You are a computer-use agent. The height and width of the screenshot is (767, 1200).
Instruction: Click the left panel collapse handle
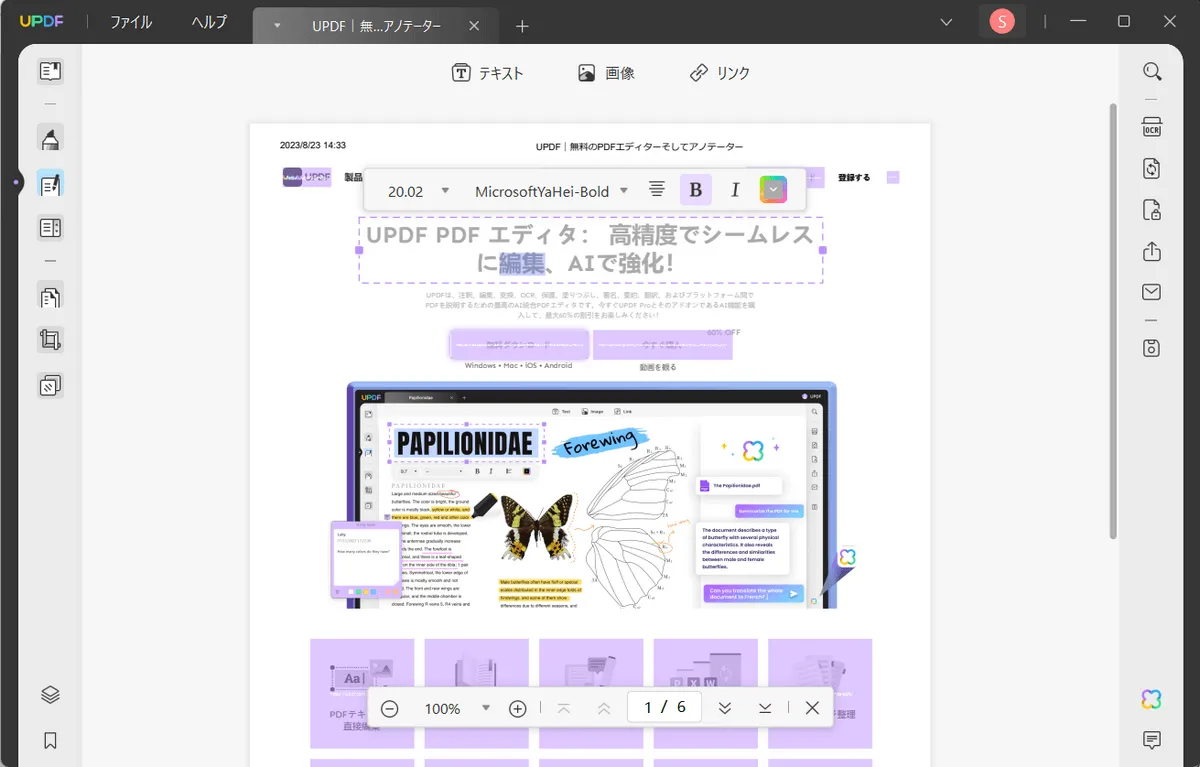click(x=15, y=183)
